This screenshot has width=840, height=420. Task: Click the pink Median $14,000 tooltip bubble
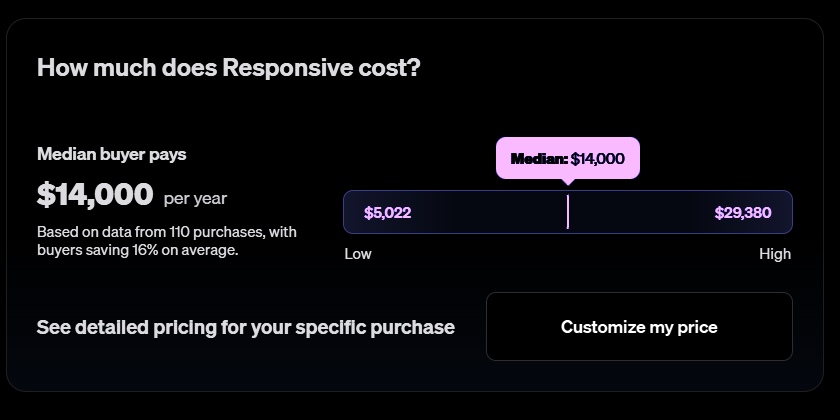pos(567,158)
